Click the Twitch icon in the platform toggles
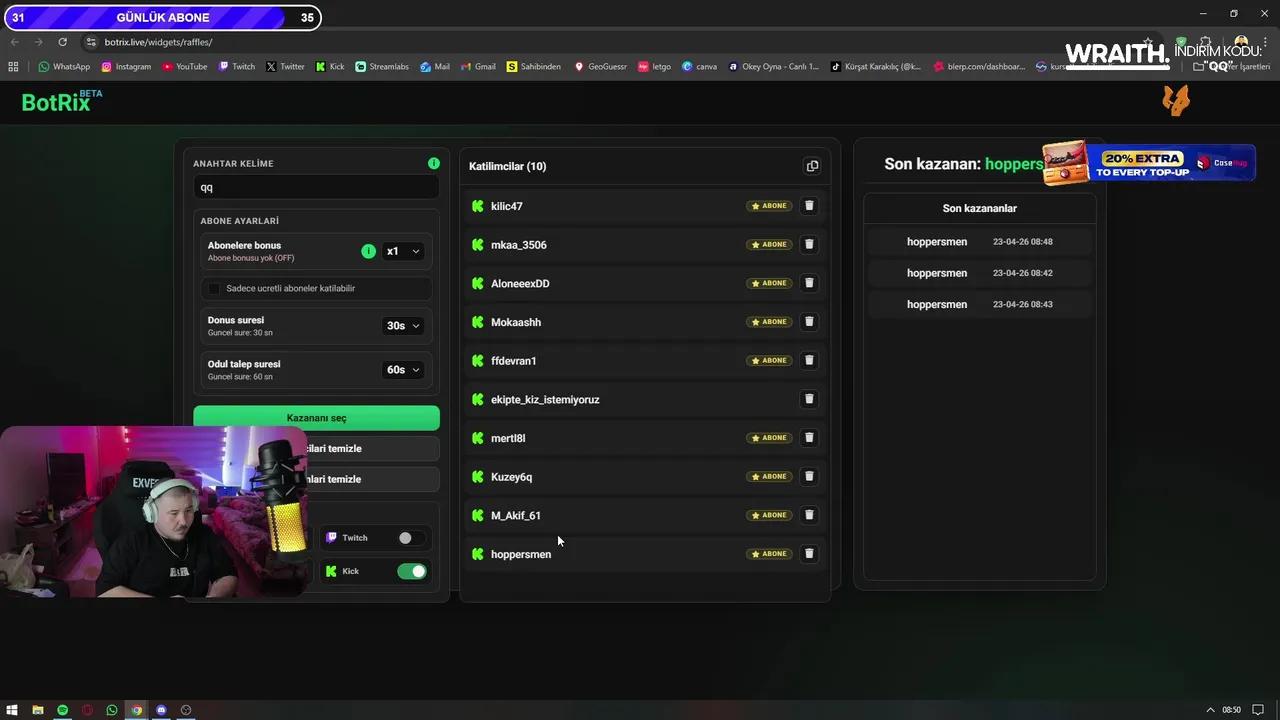 (331, 537)
